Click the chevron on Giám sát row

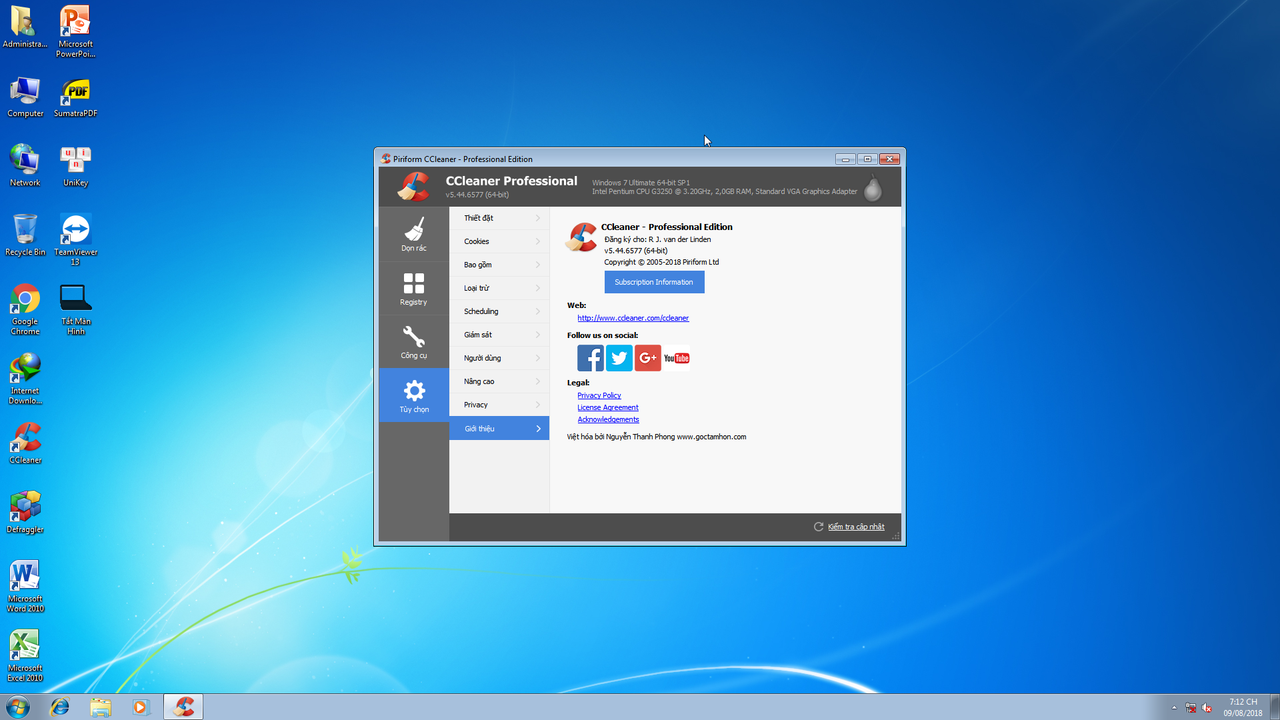click(538, 335)
